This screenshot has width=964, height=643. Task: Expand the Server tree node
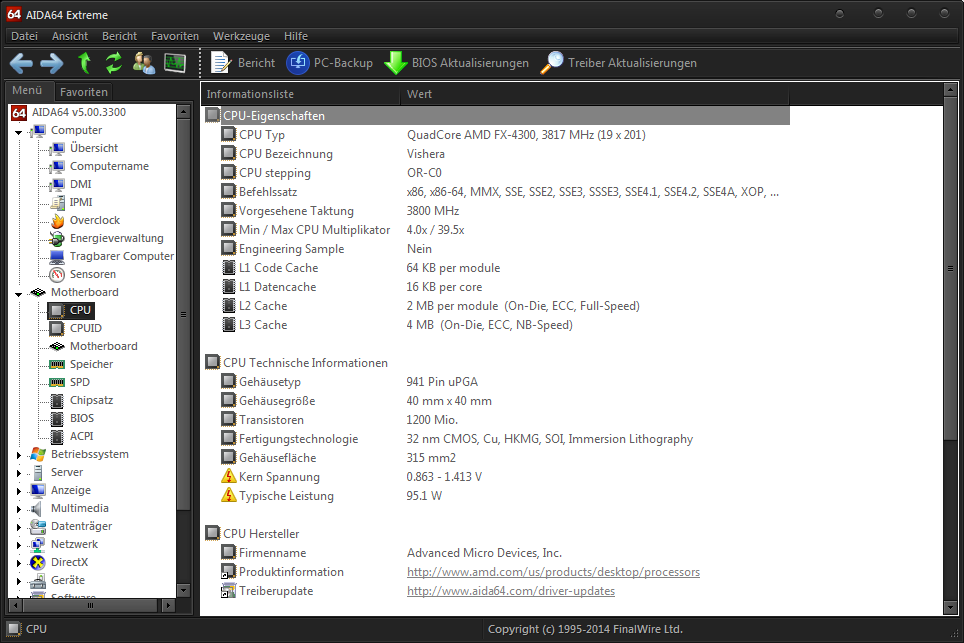(x=18, y=473)
